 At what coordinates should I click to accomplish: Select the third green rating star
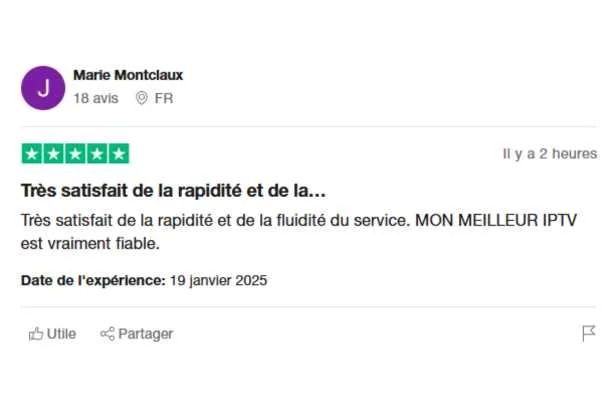[x=75, y=154]
